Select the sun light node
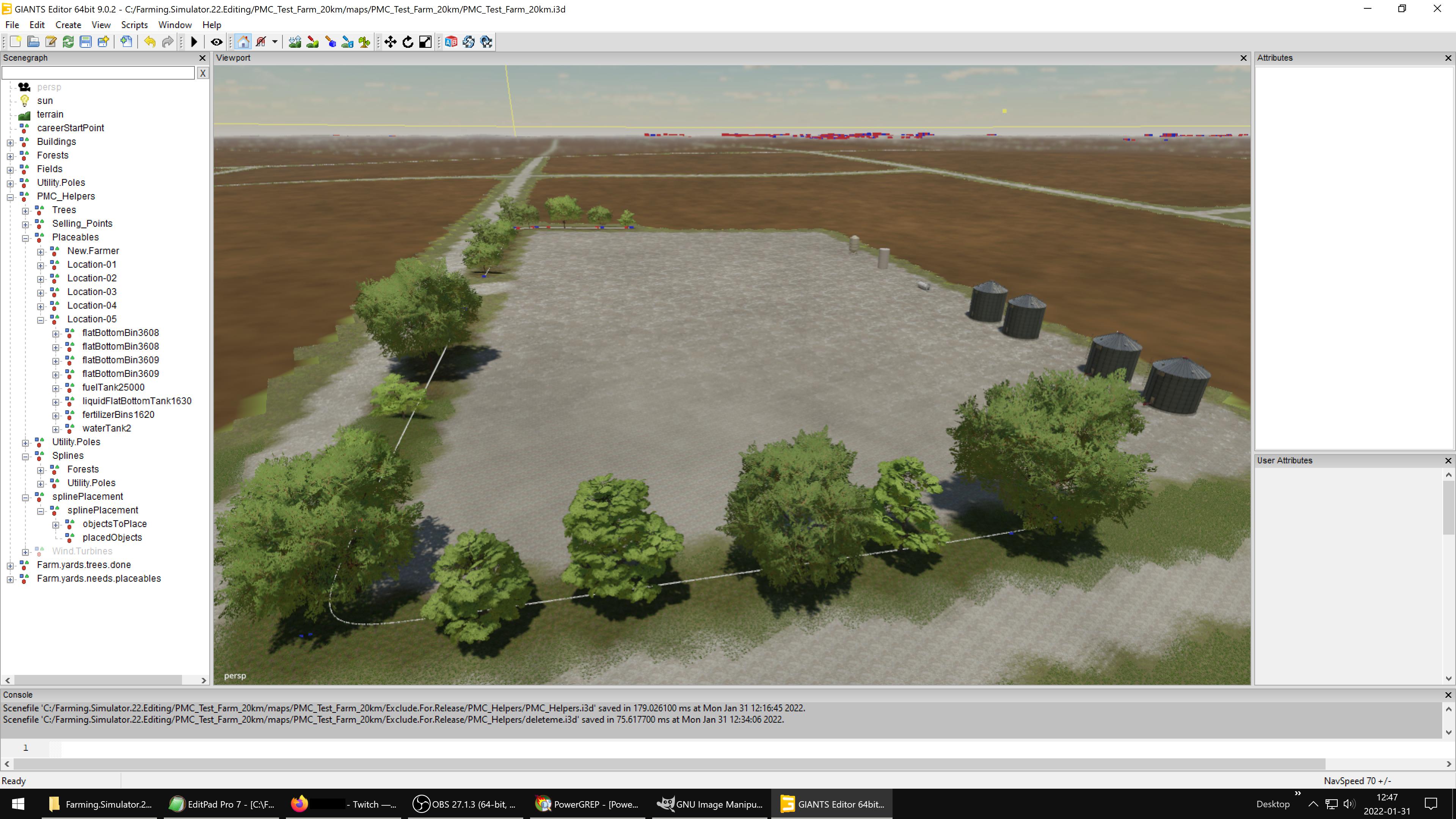Viewport: 1456px width, 819px height. point(45,100)
